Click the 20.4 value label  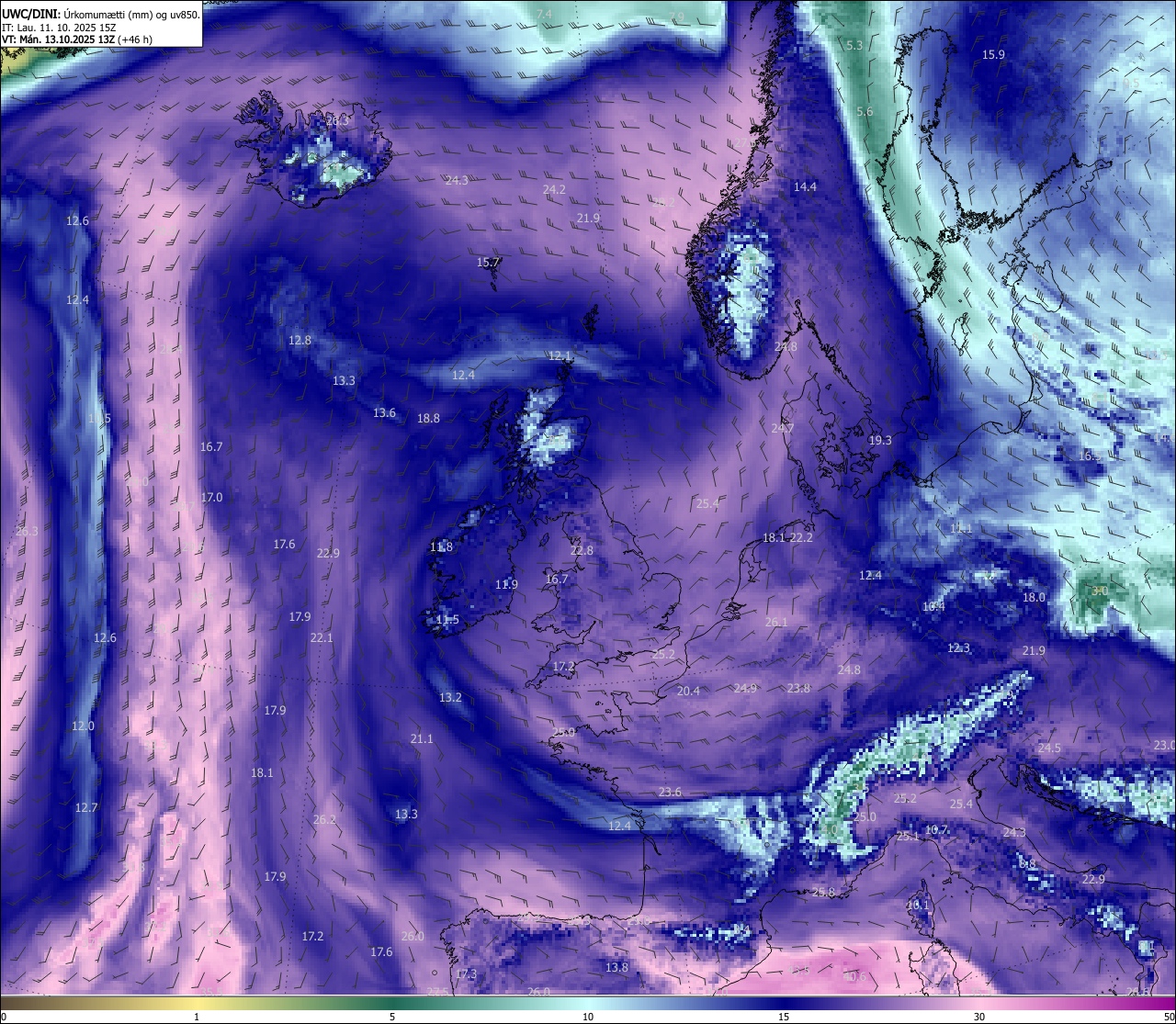click(688, 691)
